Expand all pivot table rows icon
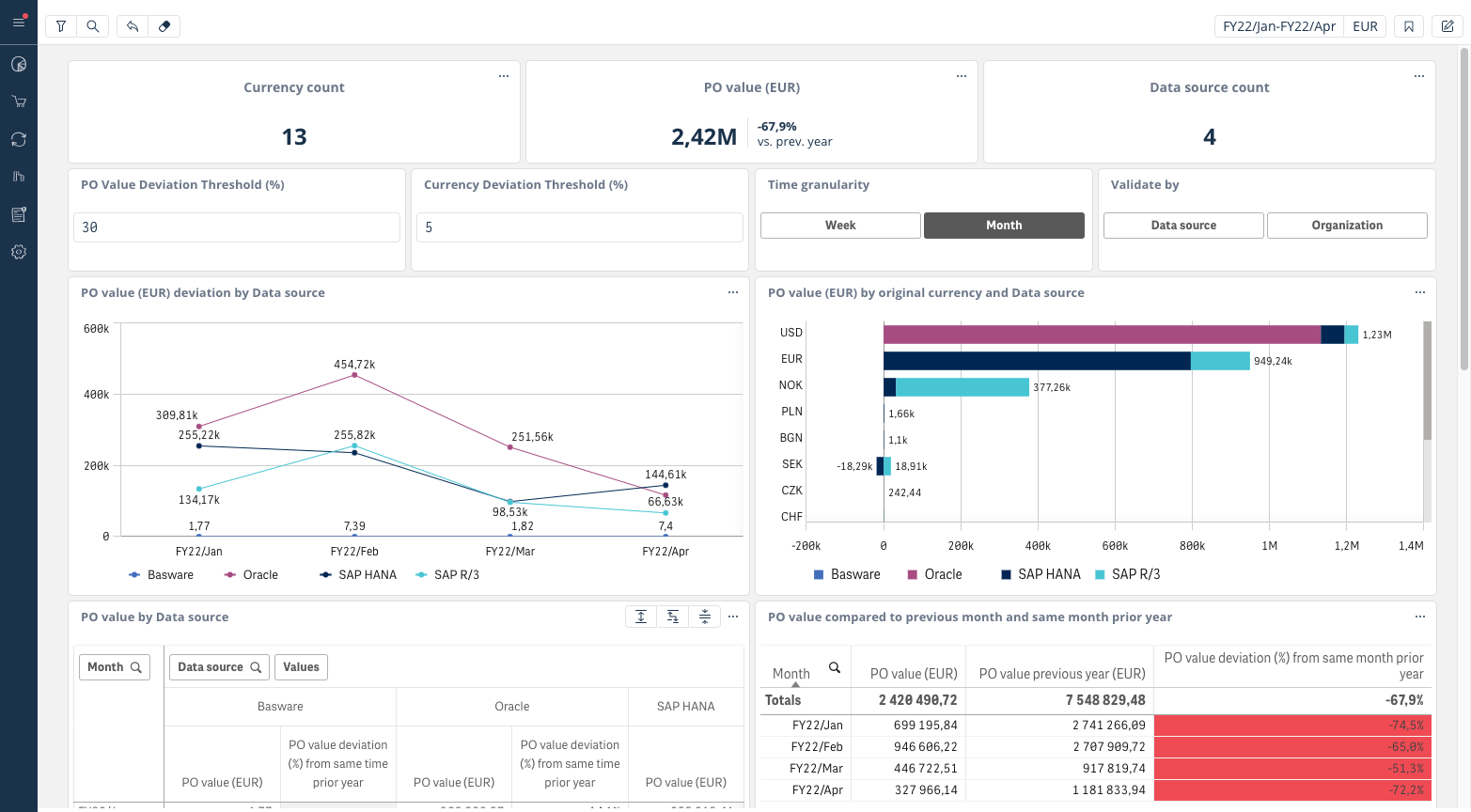The image size is (1471, 812). coord(641,617)
